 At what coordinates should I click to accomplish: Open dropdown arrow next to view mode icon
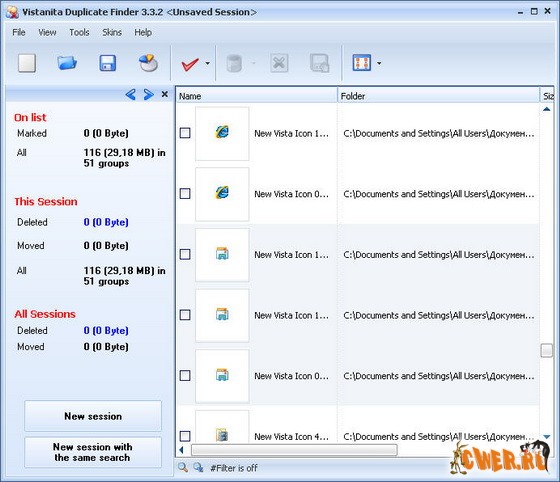[x=379, y=64]
